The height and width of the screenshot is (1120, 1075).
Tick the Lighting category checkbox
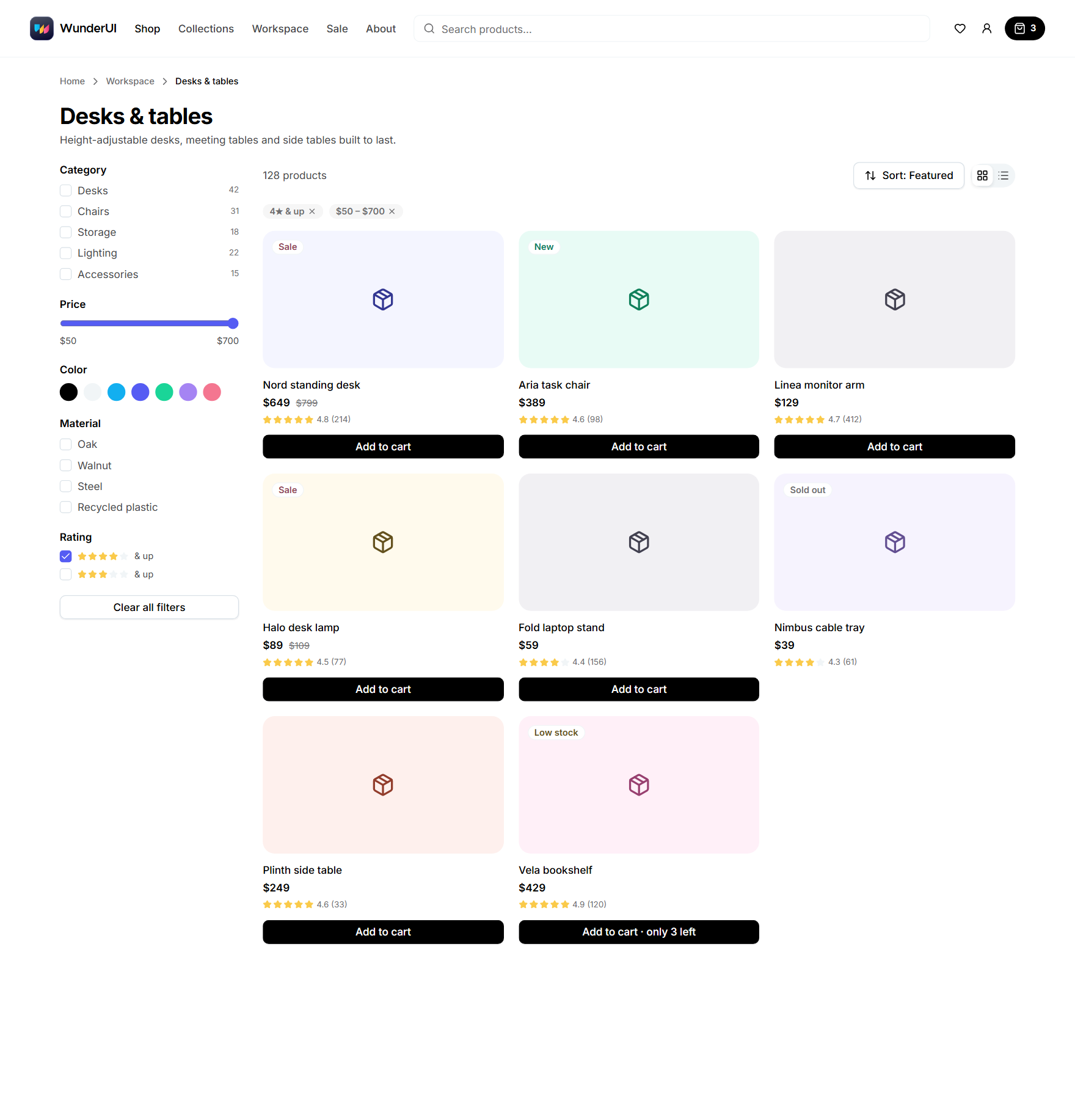tap(66, 253)
